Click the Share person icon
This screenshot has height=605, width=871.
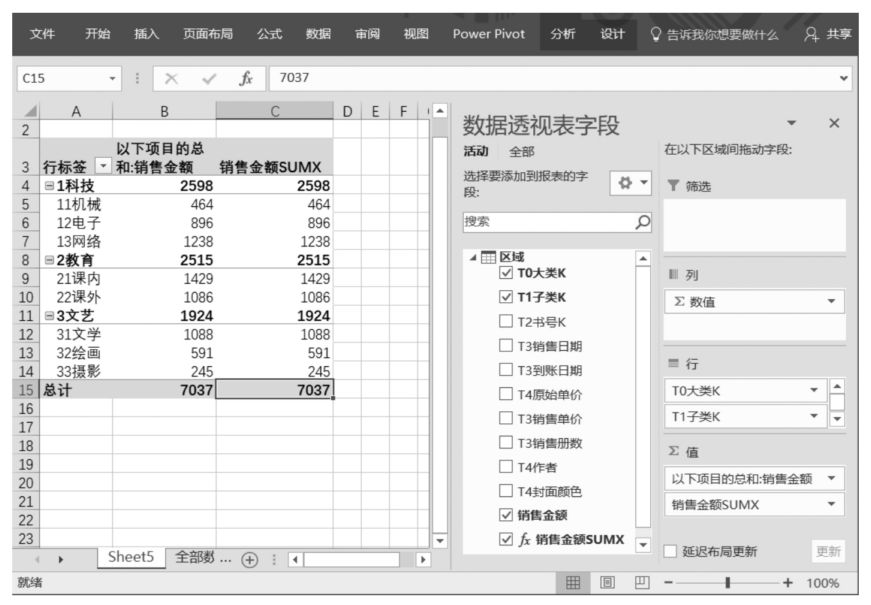pyautogui.click(x=811, y=34)
